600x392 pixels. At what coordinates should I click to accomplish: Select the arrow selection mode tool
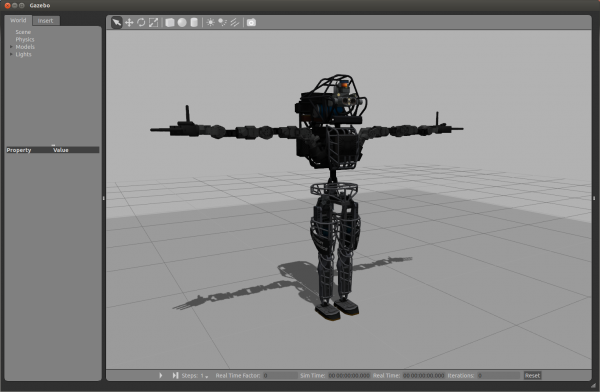pos(116,23)
